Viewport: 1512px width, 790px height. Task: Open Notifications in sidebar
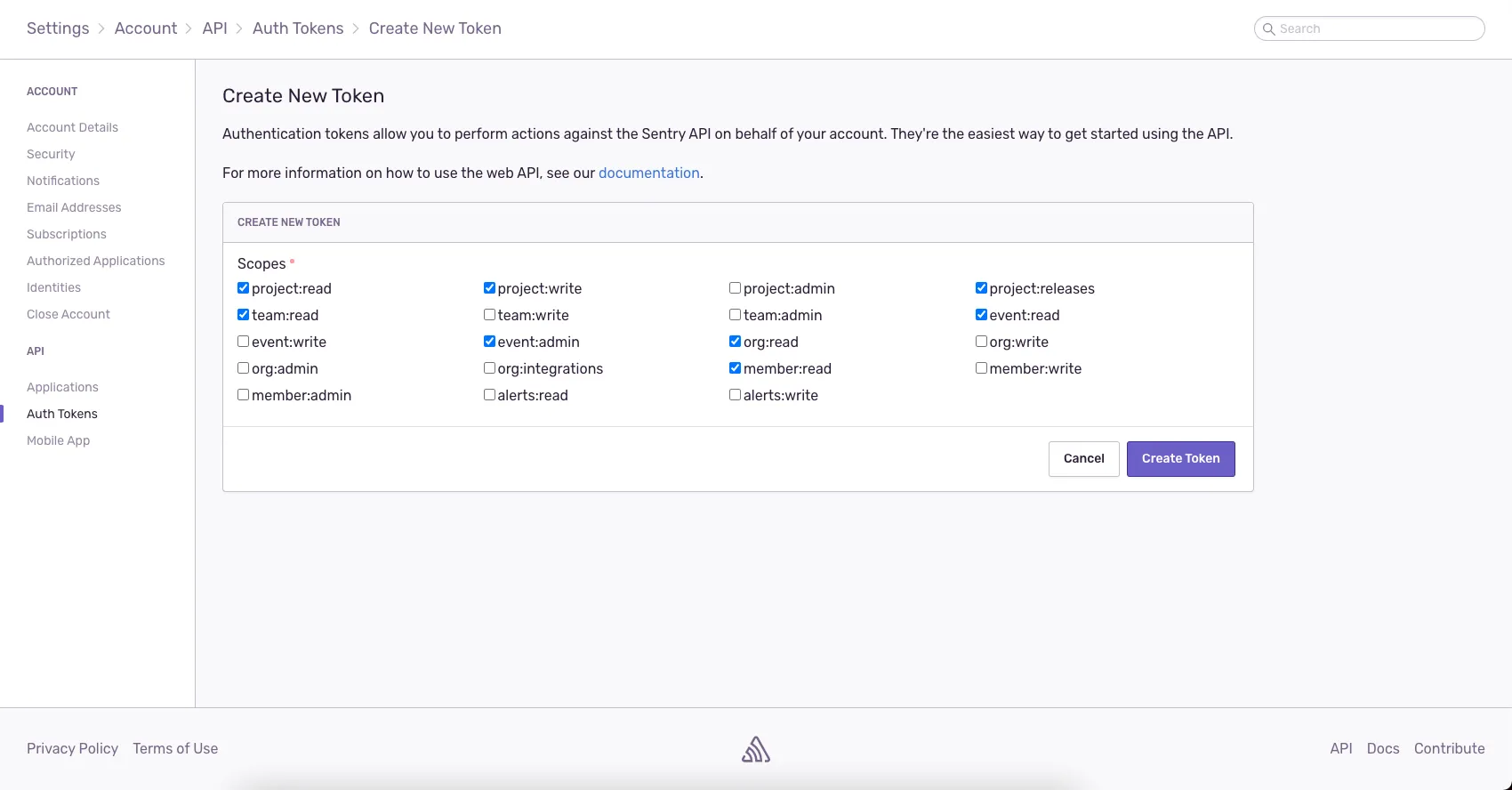pyautogui.click(x=63, y=181)
